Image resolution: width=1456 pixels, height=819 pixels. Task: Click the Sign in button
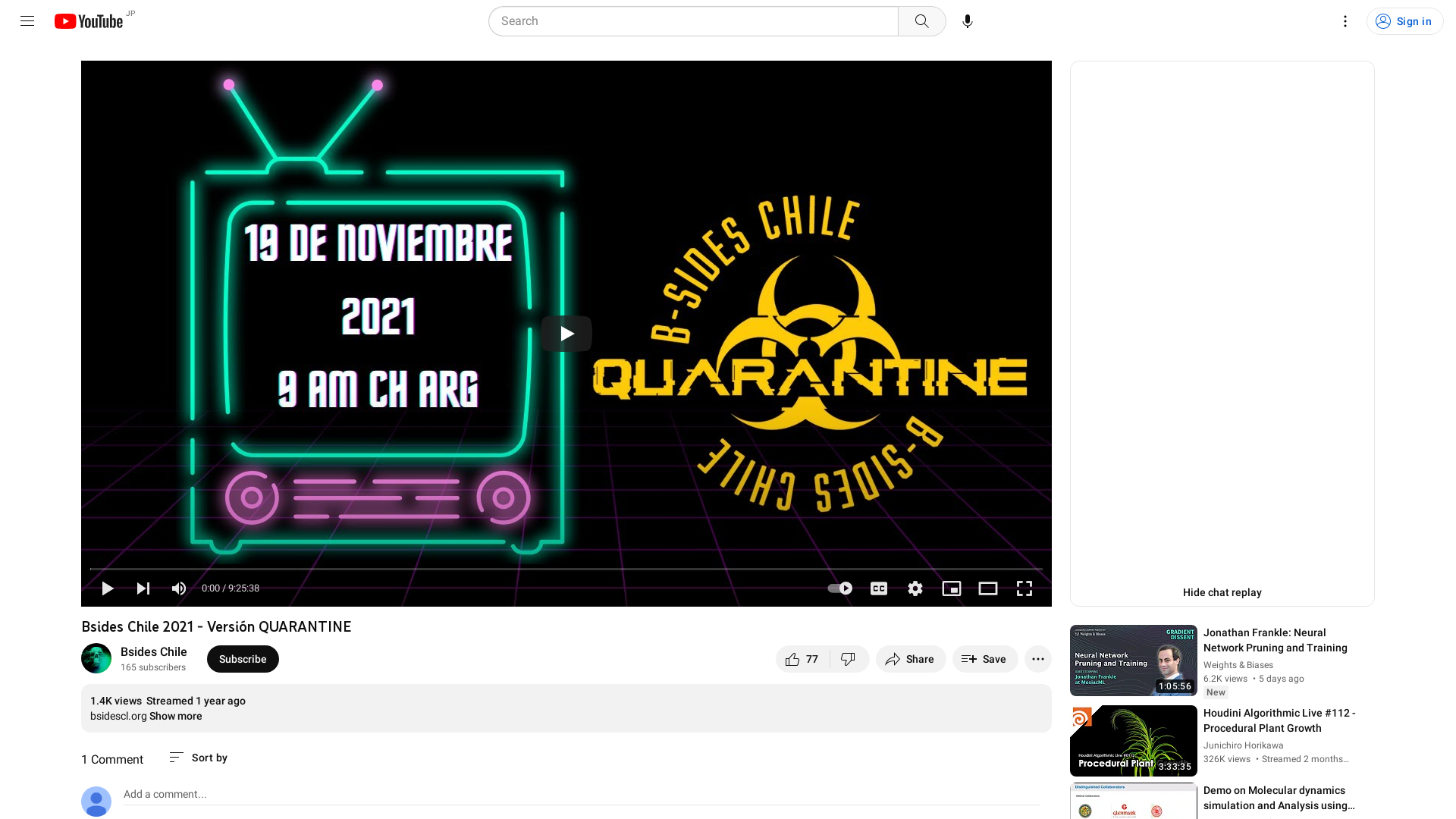tap(1404, 21)
